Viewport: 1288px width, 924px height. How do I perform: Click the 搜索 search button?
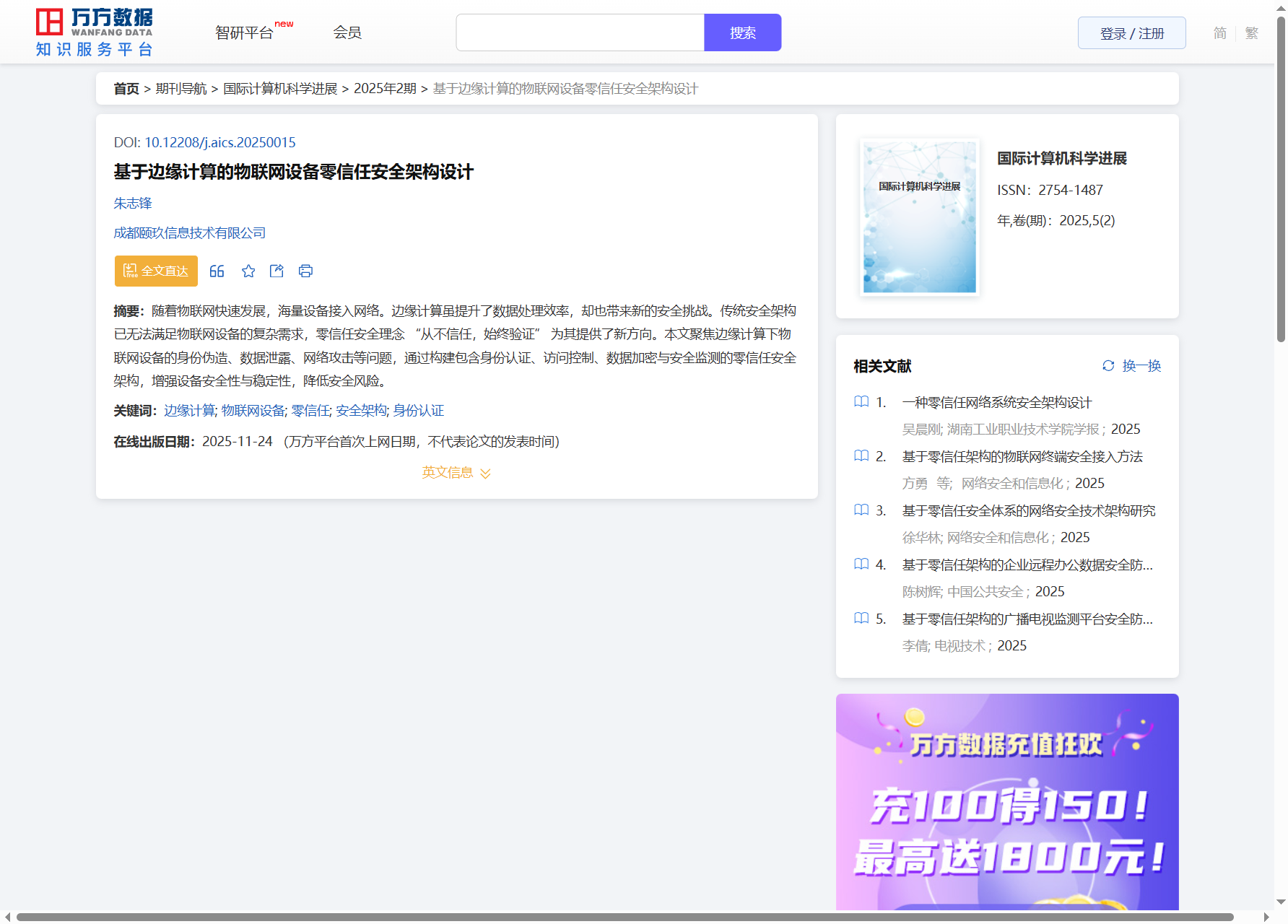(742, 33)
